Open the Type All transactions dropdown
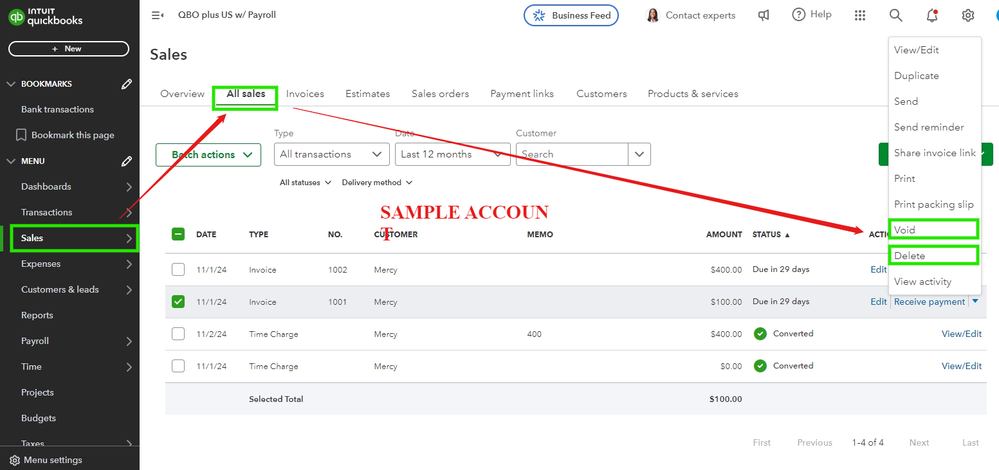This screenshot has width=999, height=470. pyautogui.click(x=331, y=154)
